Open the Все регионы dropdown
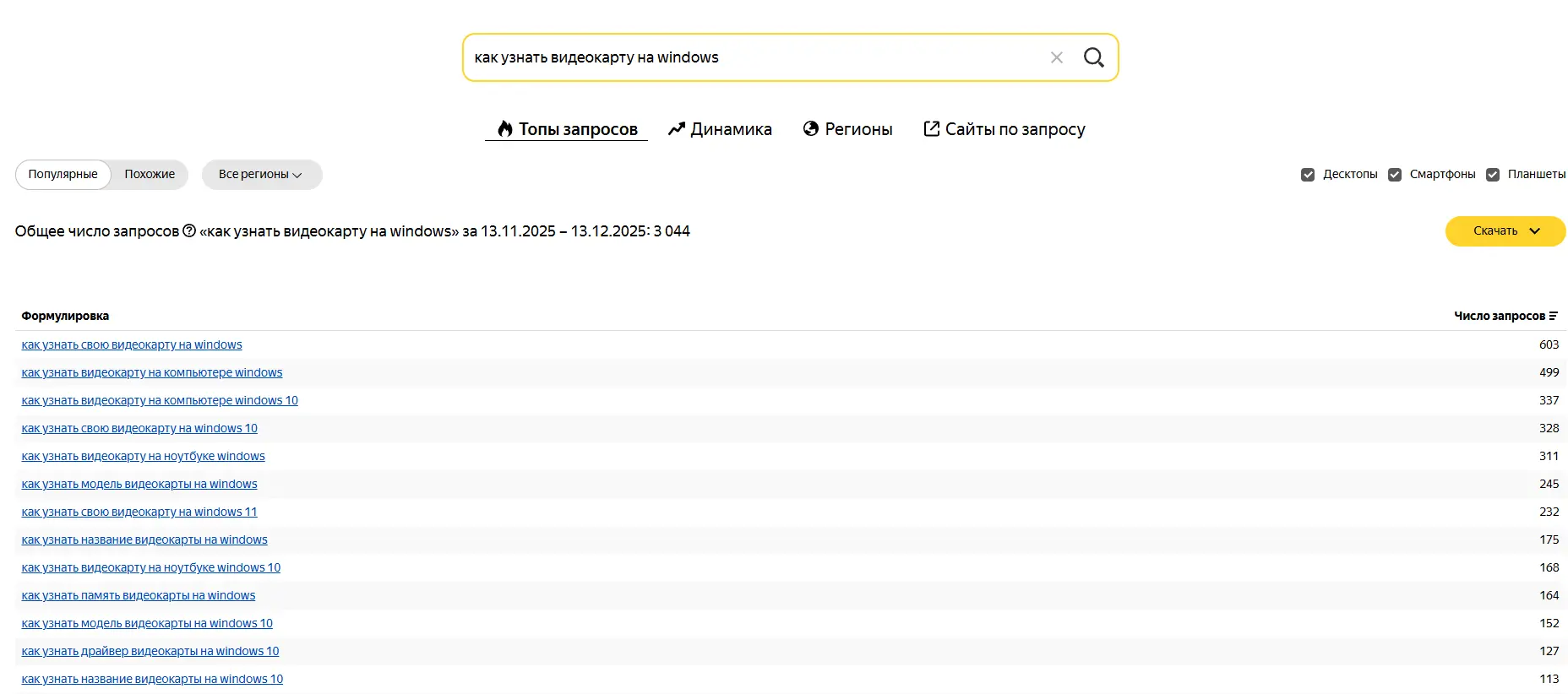Viewport: 1568px width, 694px height. (x=261, y=175)
